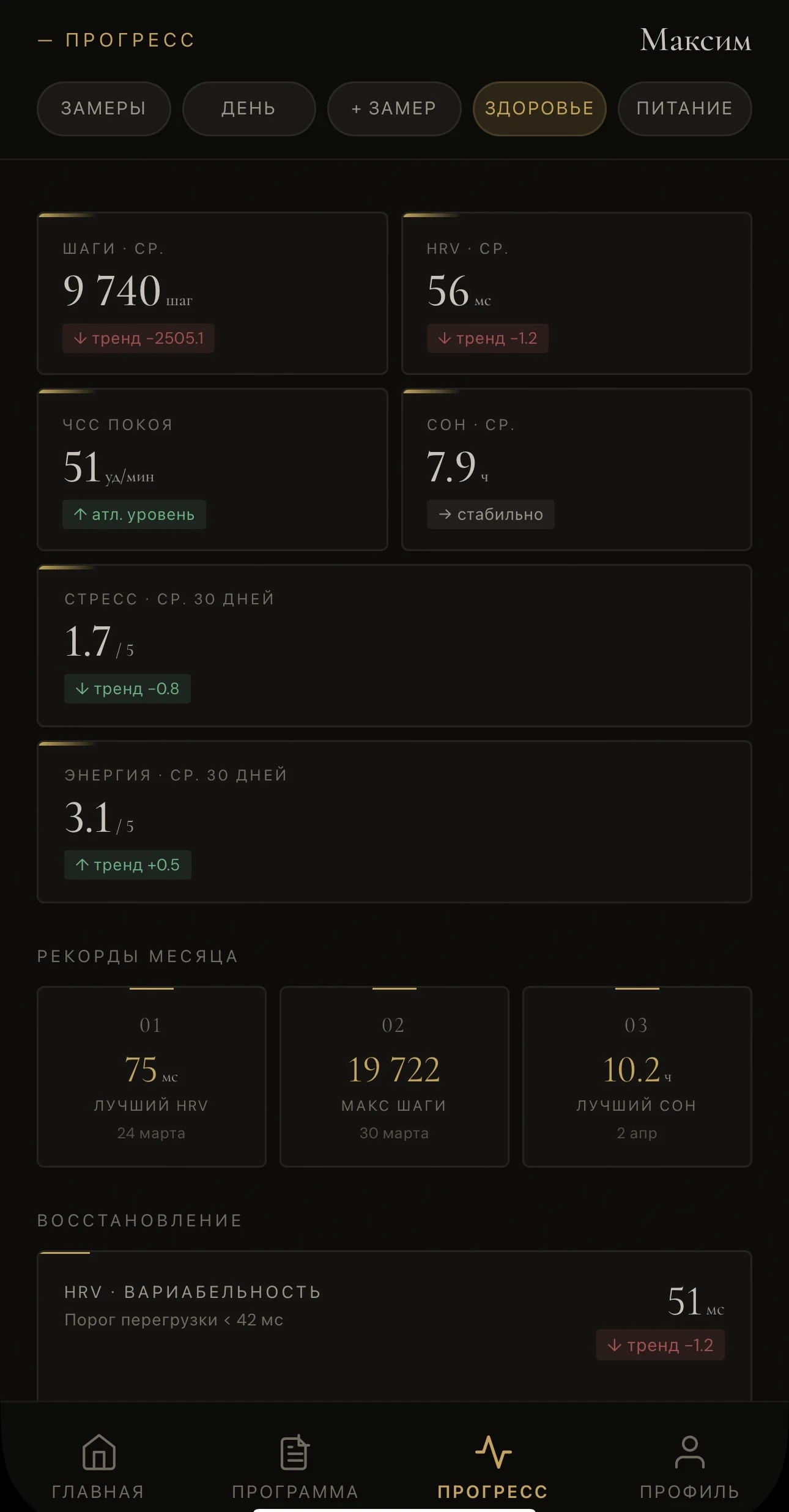Open the Профиль person icon

click(689, 1453)
